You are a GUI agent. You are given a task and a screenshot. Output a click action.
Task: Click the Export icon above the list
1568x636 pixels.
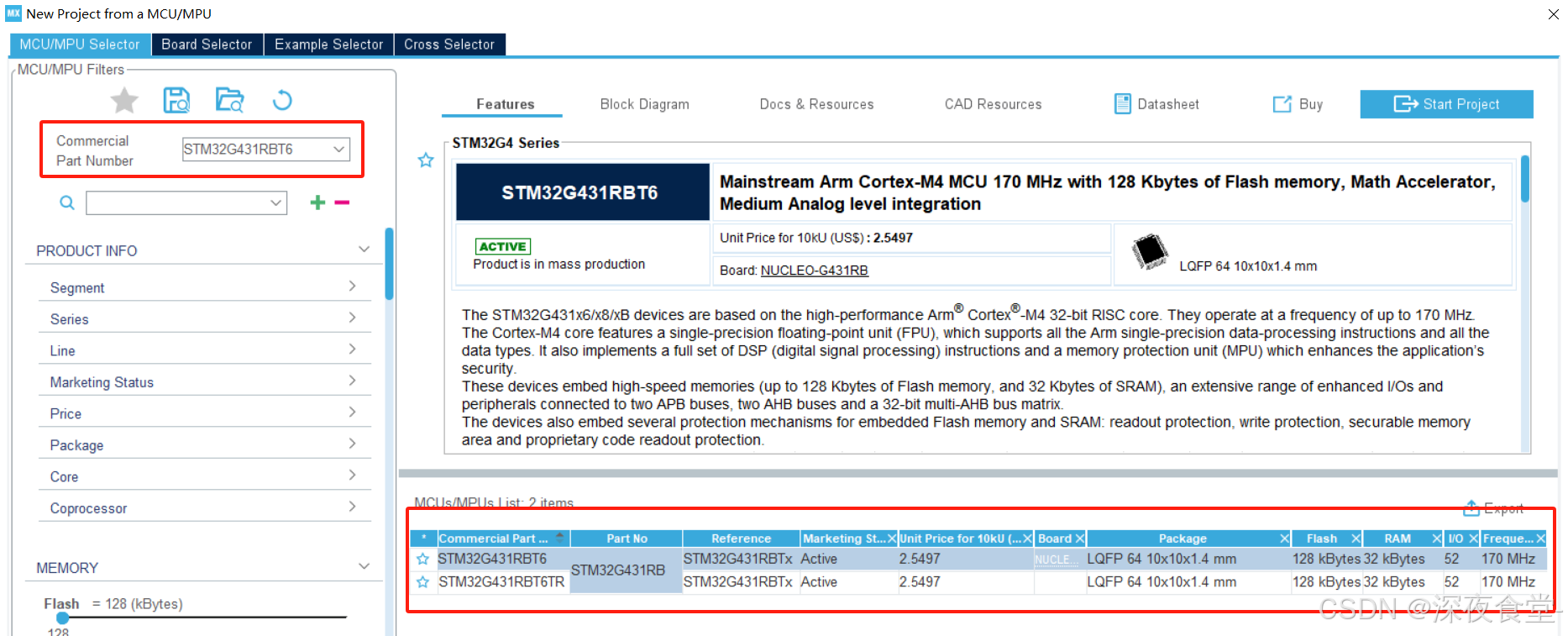pos(1471,508)
